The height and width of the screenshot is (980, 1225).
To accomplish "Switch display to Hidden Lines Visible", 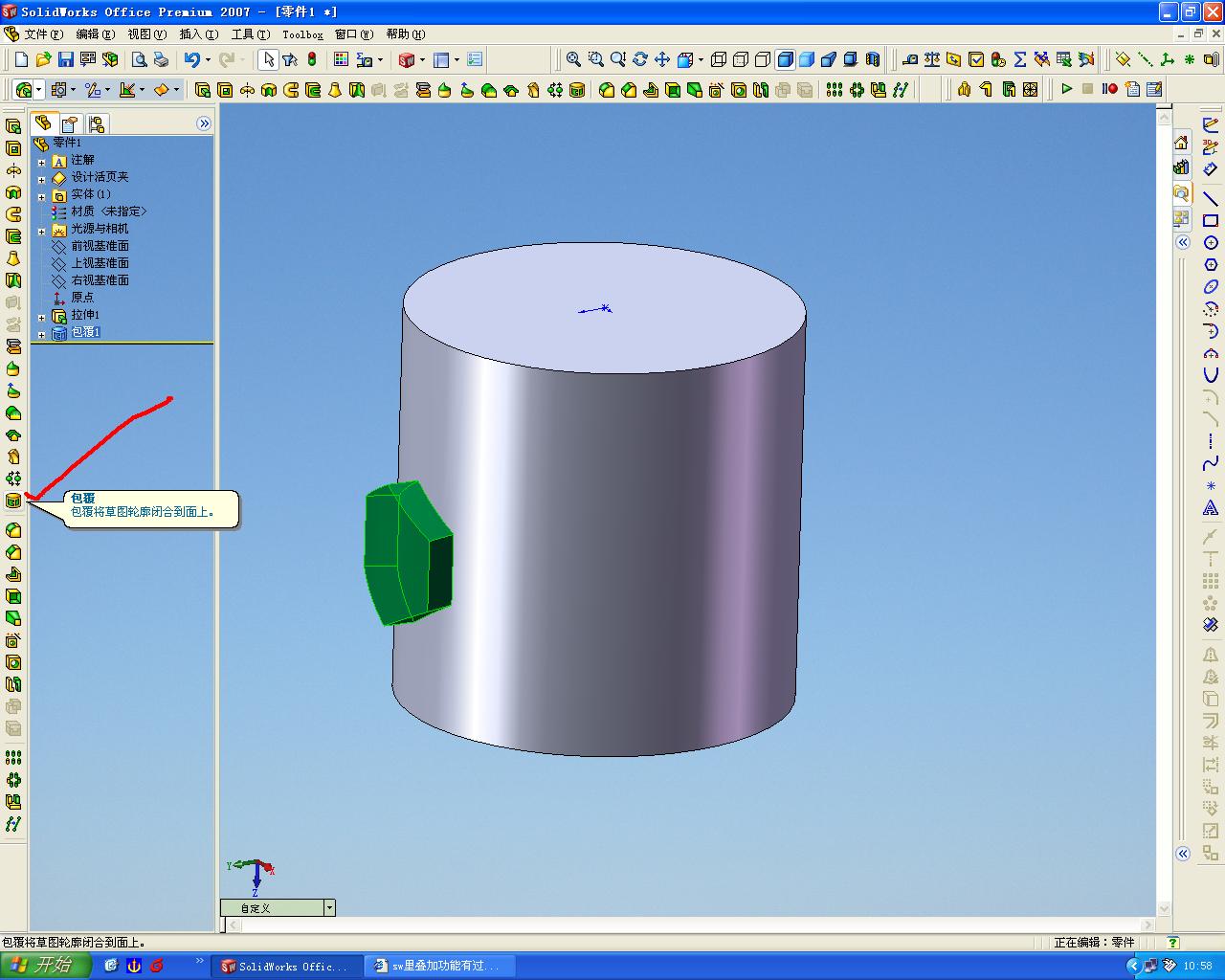I will (741, 59).
